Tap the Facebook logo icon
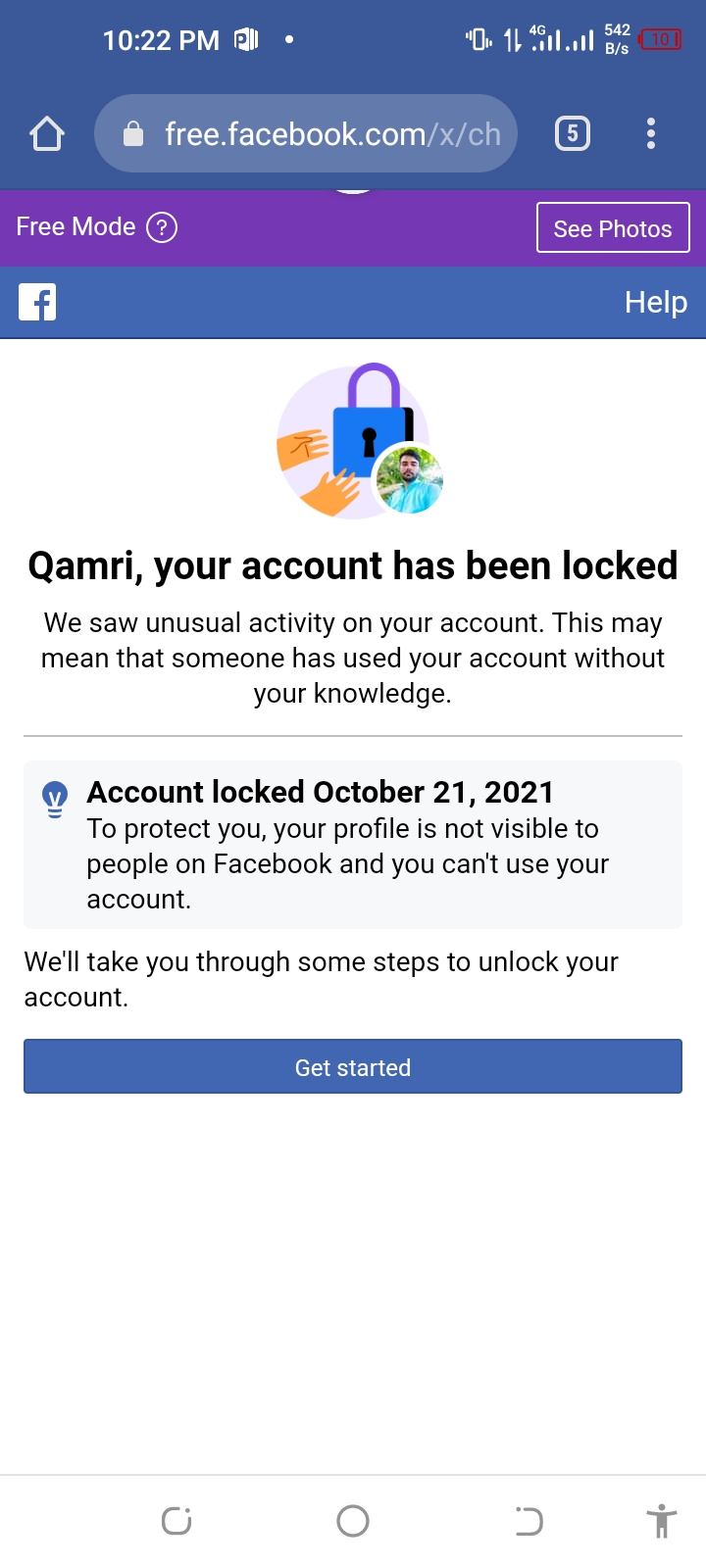The image size is (706, 1568). coord(37,302)
